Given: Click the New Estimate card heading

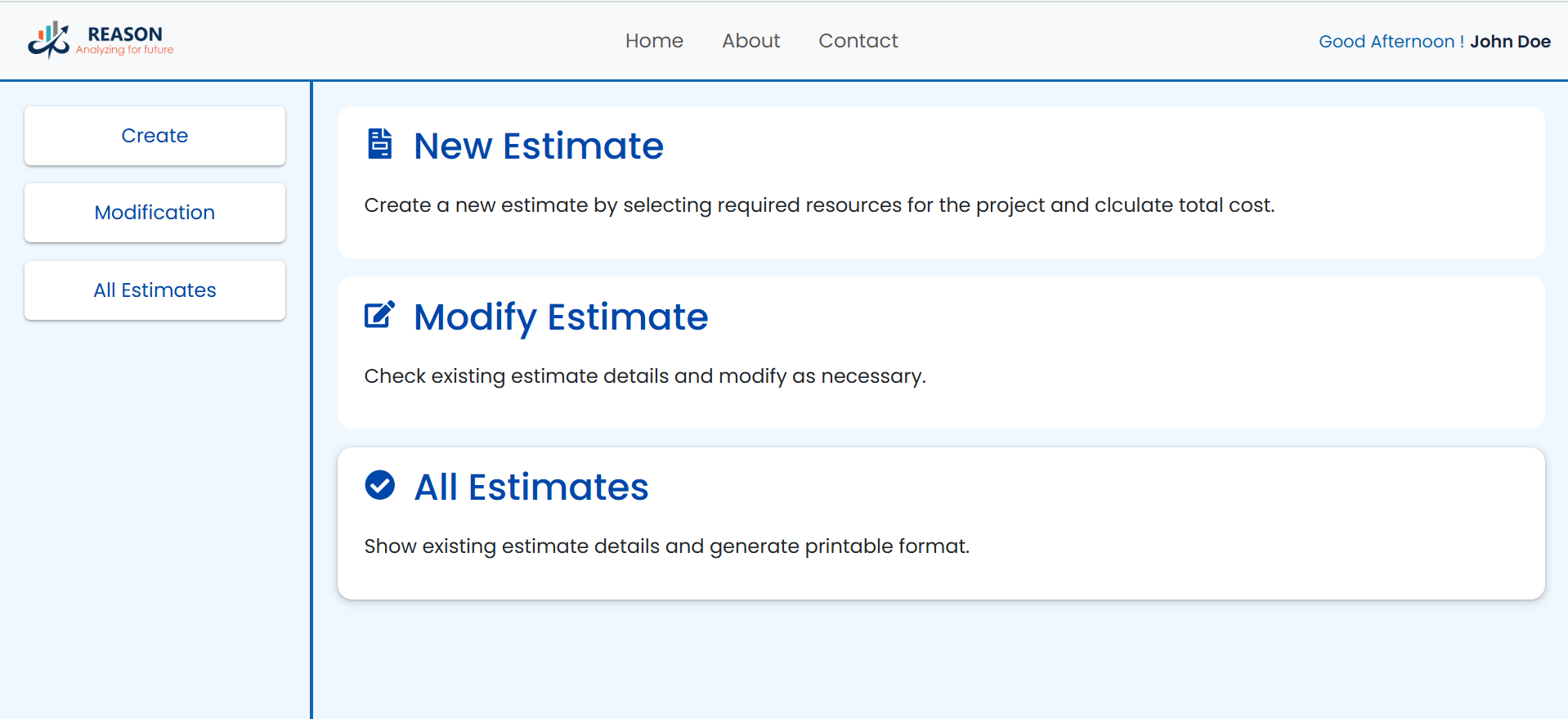Looking at the screenshot, I should (538, 146).
